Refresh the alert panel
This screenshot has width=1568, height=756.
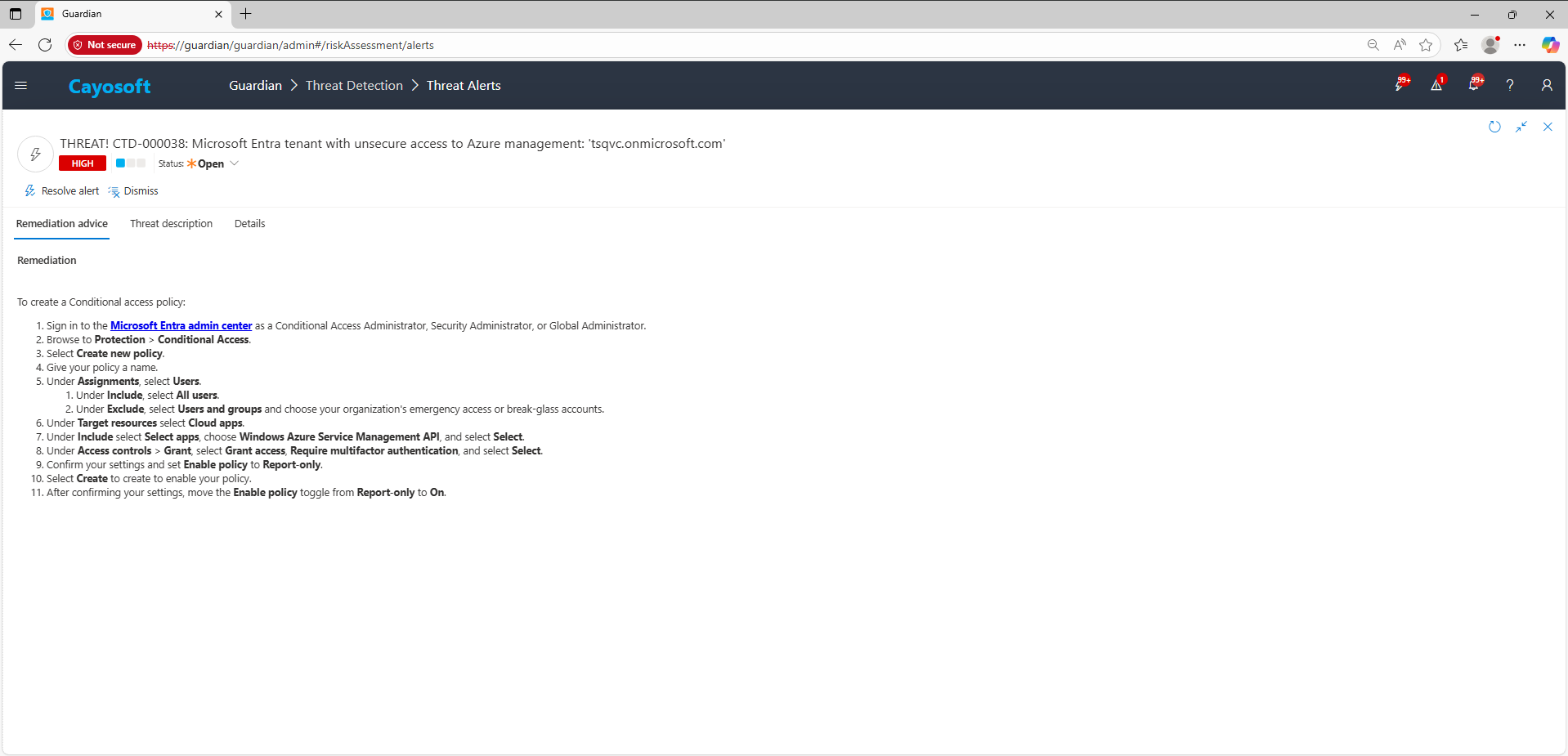pyautogui.click(x=1494, y=127)
